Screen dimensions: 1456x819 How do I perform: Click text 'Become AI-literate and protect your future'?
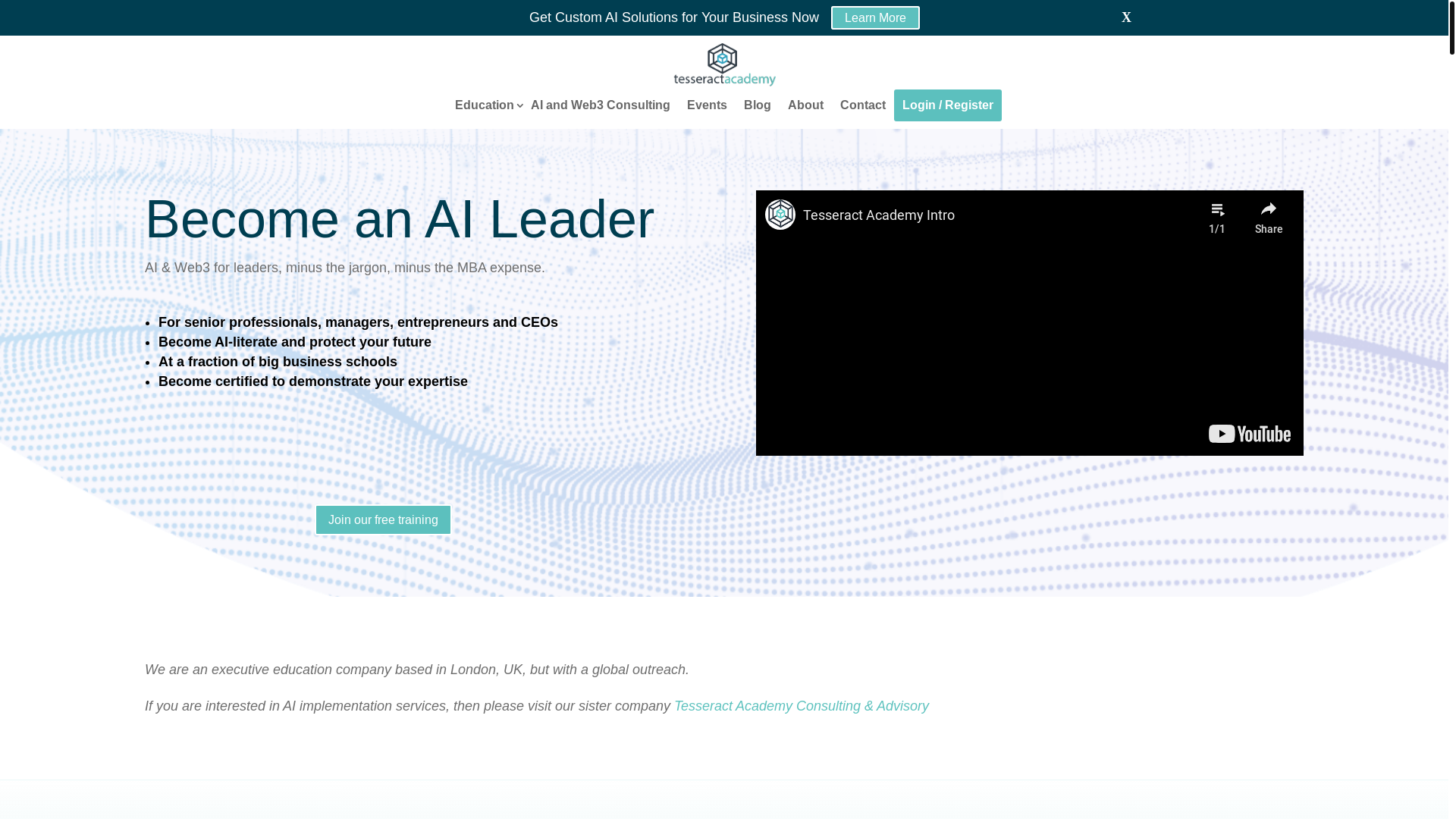pos(294,342)
